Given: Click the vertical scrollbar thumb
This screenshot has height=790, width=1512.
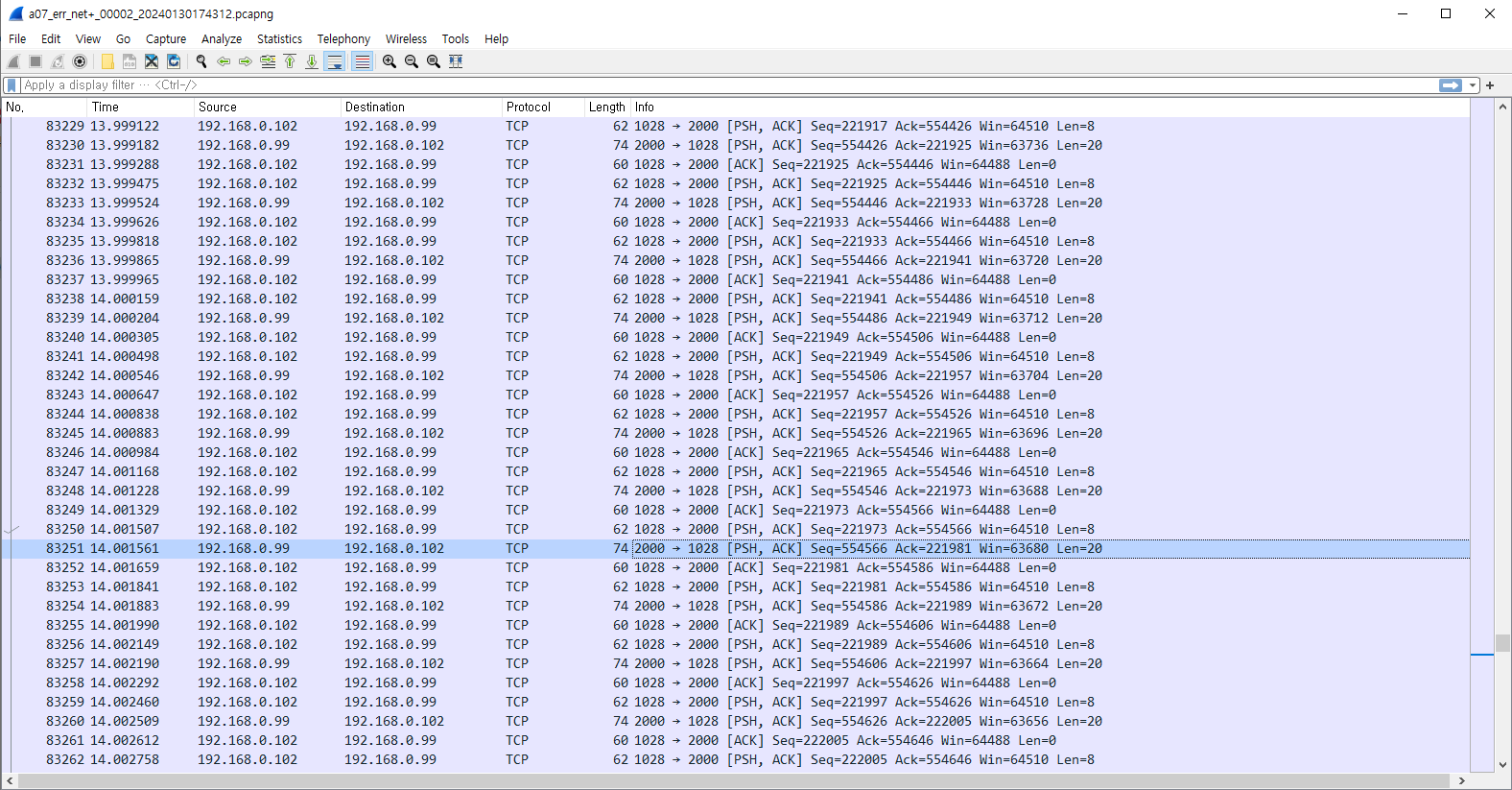Looking at the screenshot, I should (1502, 643).
